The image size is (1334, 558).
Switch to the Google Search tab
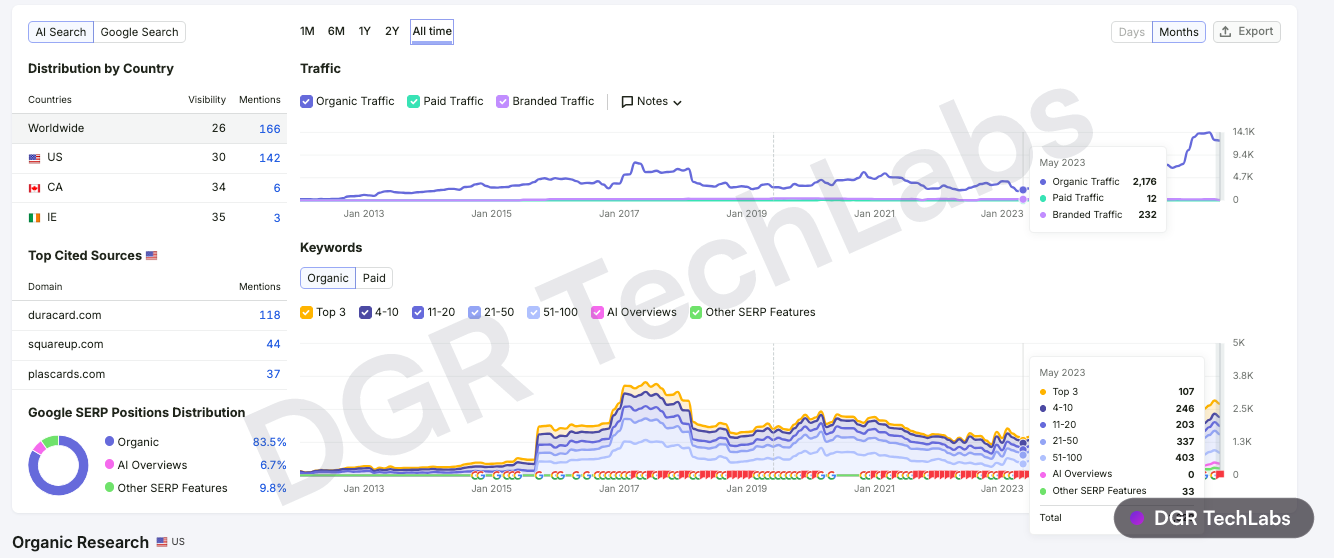(x=139, y=32)
